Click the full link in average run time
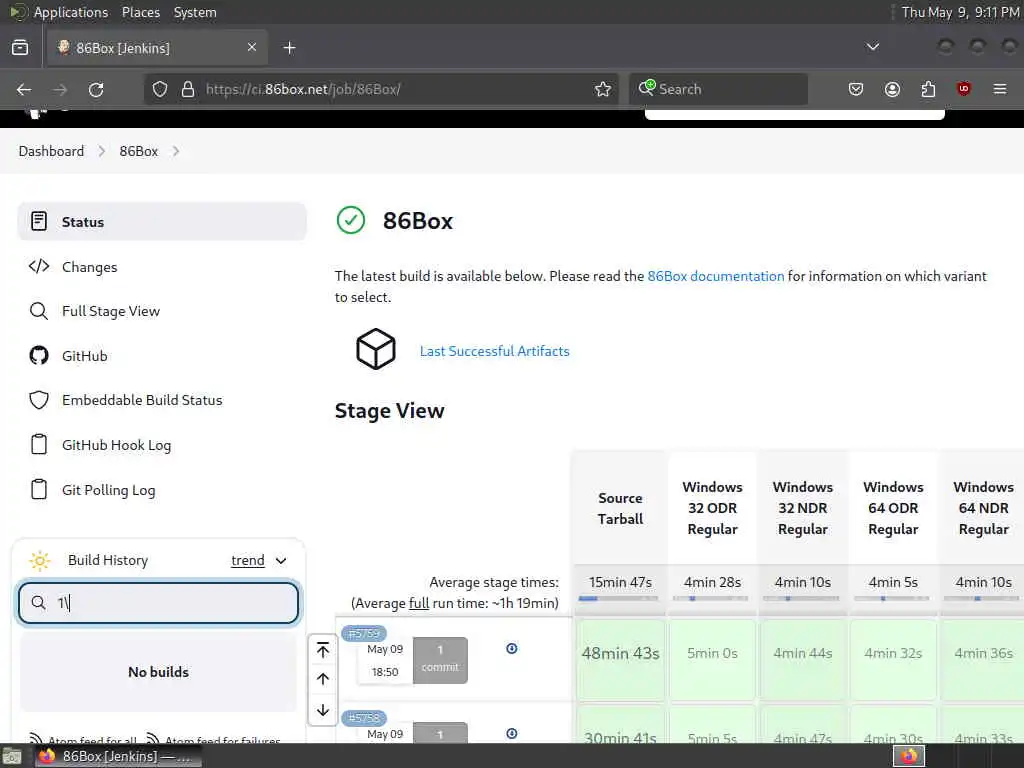 coord(419,603)
